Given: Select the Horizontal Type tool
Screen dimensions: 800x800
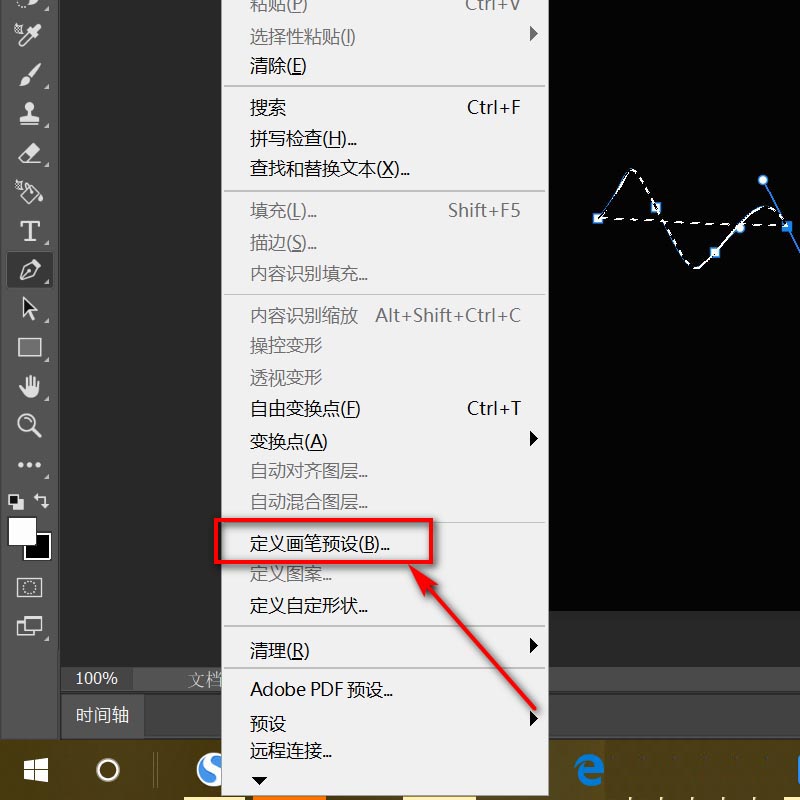Looking at the screenshot, I should coord(29,231).
